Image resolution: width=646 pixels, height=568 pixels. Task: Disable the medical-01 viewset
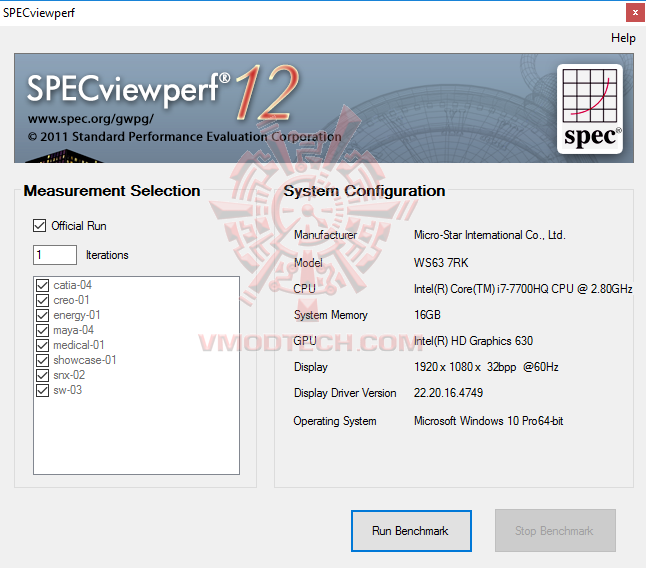pyautogui.click(x=42, y=345)
